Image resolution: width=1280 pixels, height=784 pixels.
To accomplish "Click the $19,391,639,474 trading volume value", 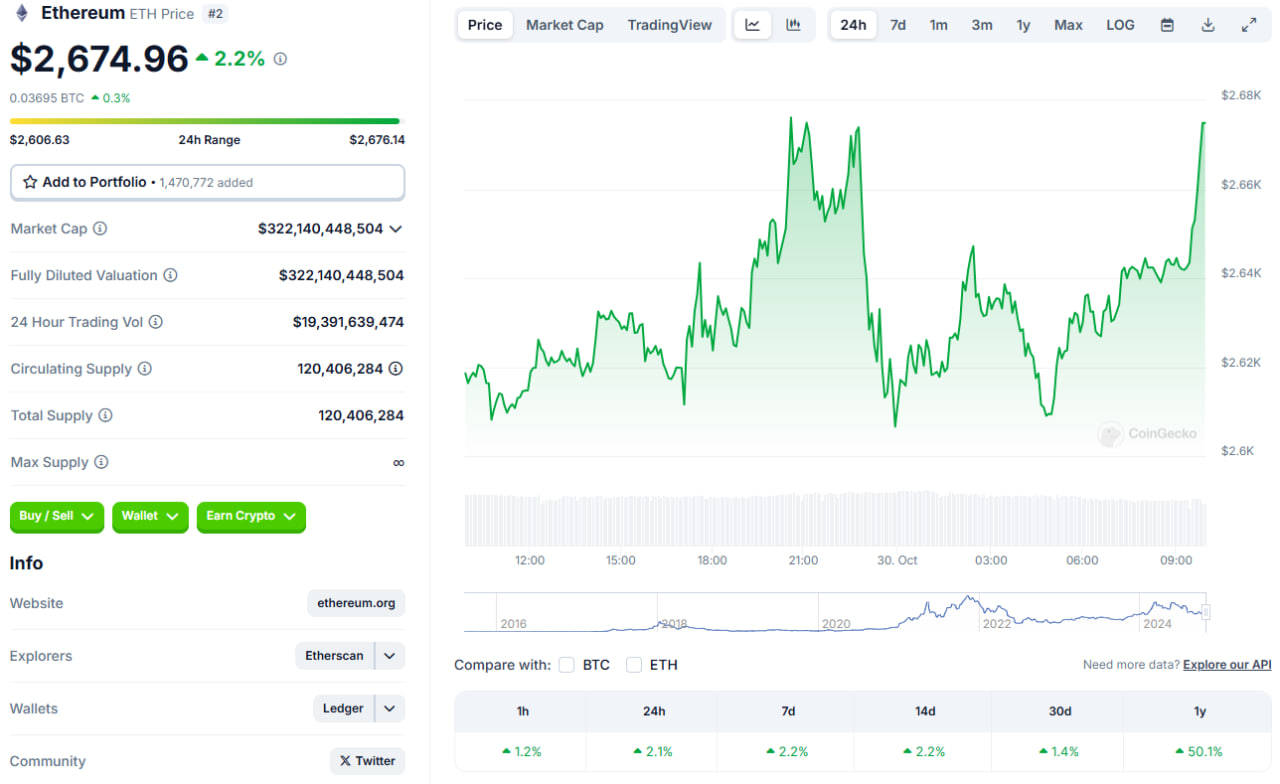I will (x=348, y=322).
